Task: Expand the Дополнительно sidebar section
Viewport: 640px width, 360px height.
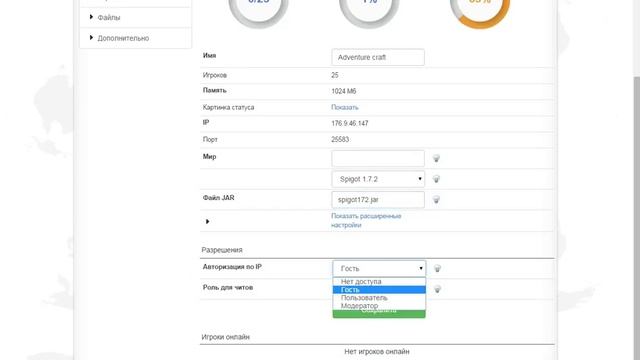Action: 136,38
